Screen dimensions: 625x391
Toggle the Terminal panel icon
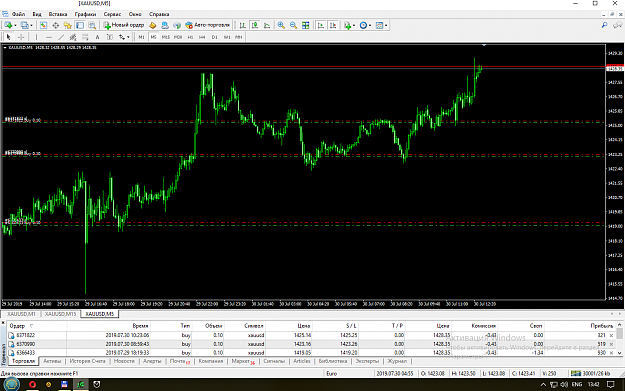coord(80,25)
